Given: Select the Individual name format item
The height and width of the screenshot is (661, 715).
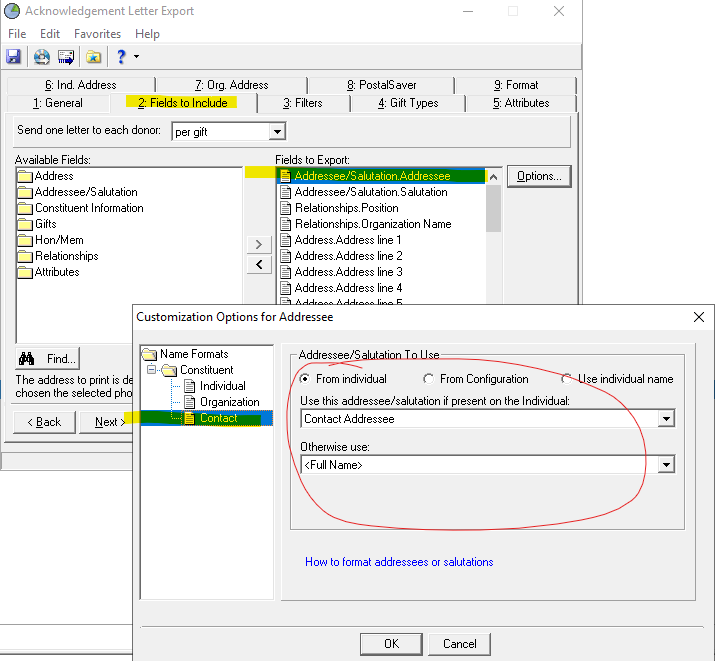Looking at the screenshot, I should tap(215, 386).
